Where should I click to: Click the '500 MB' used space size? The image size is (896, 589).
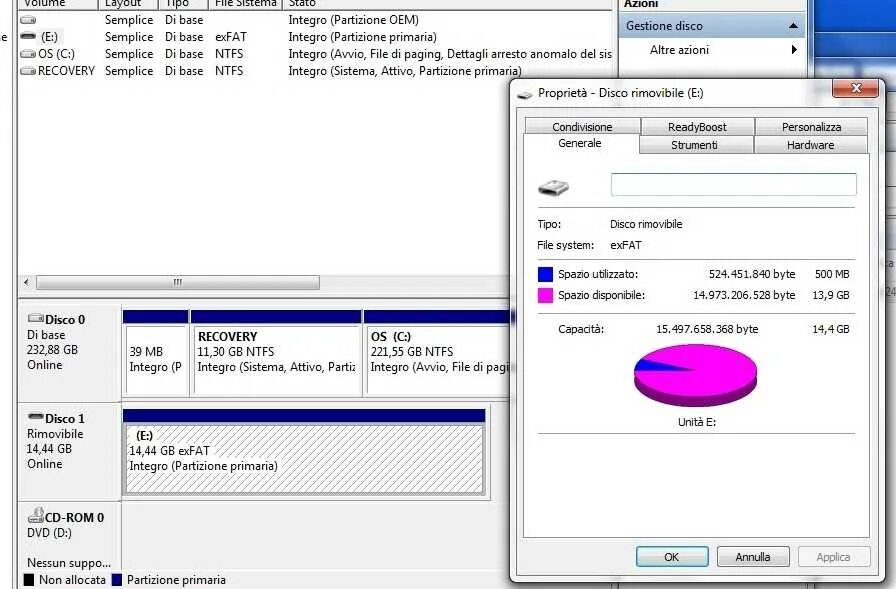832,274
